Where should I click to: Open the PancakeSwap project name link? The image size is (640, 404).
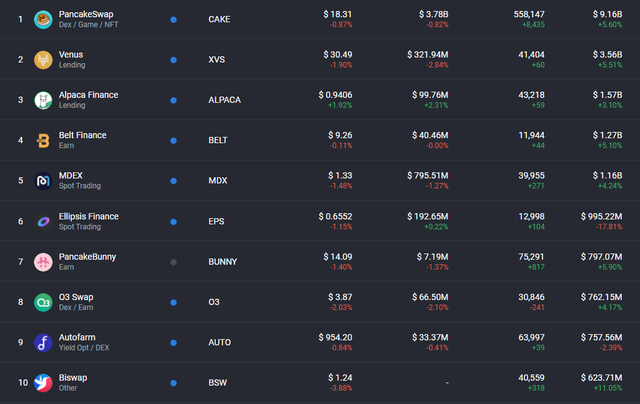coord(86,14)
